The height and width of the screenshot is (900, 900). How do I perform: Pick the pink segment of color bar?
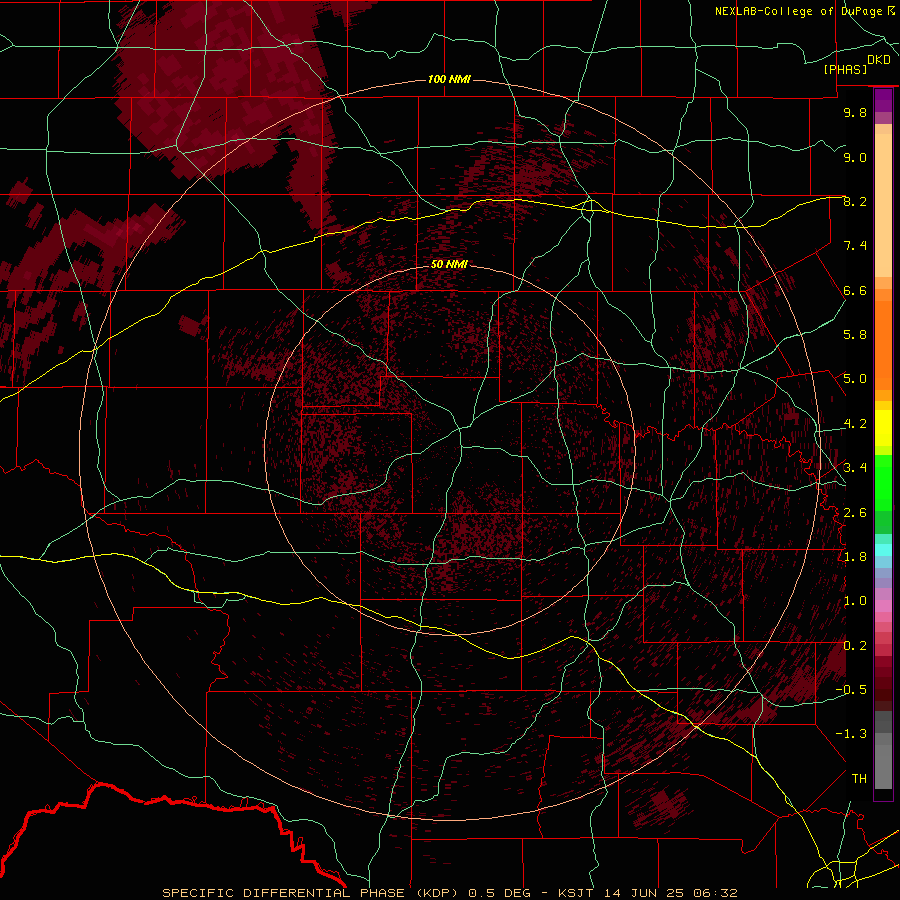883,606
